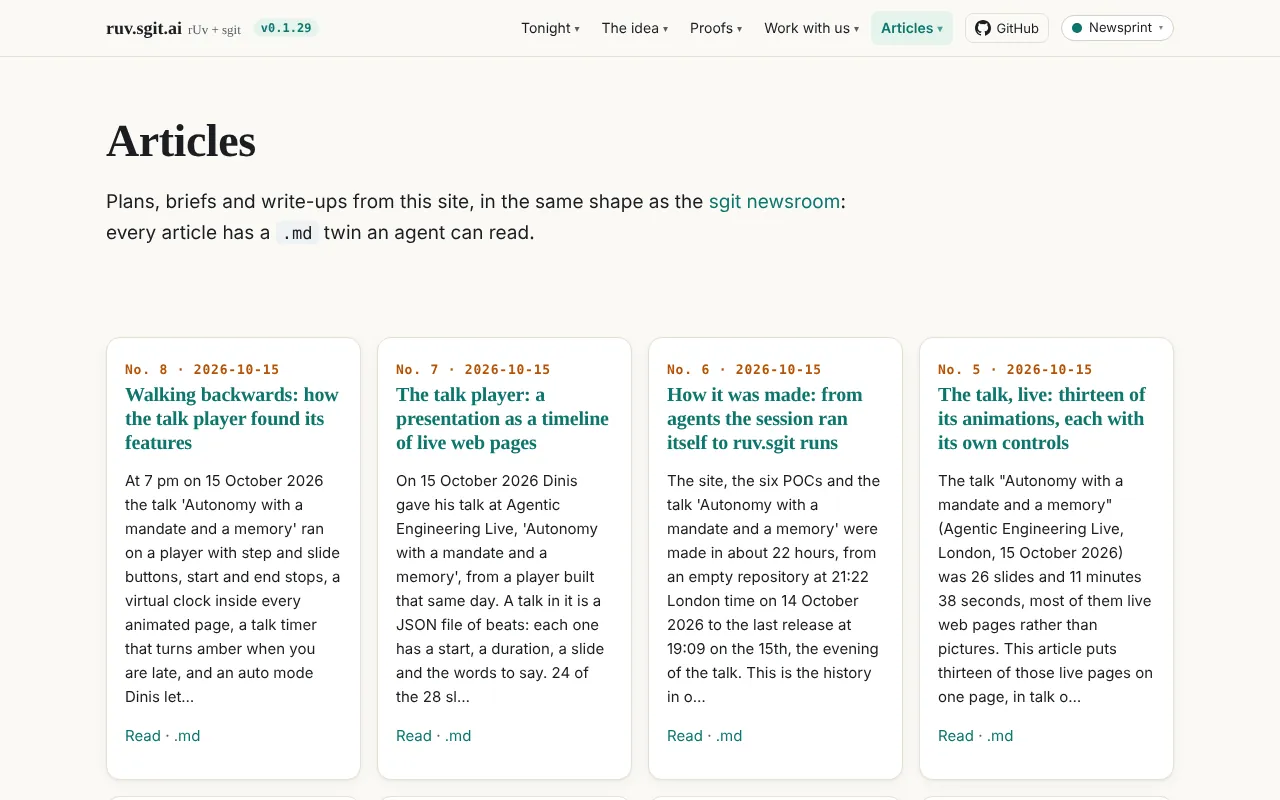Open article 'The talk player: a presentation as a timeline'
The width and height of the screenshot is (1280, 800).
click(x=502, y=419)
